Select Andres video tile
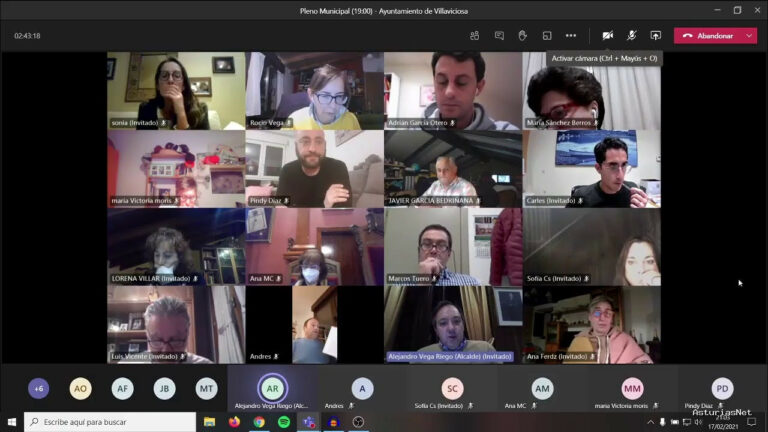Image resolution: width=768 pixels, height=432 pixels. tap(314, 324)
